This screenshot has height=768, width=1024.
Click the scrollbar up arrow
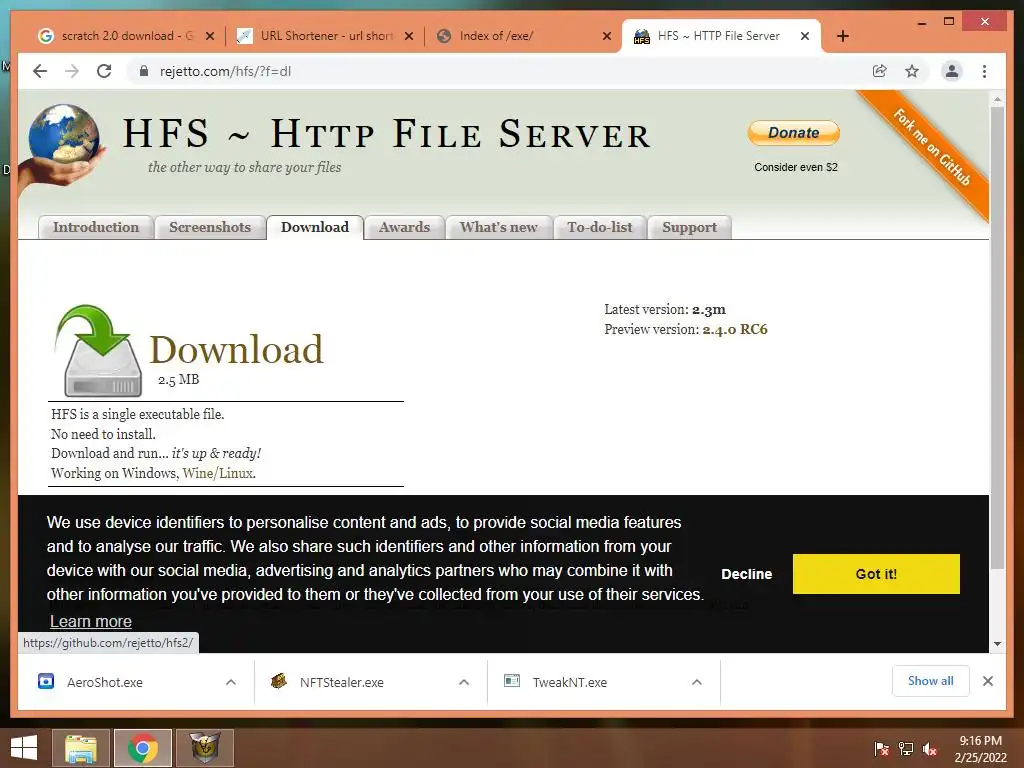tap(997, 99)
